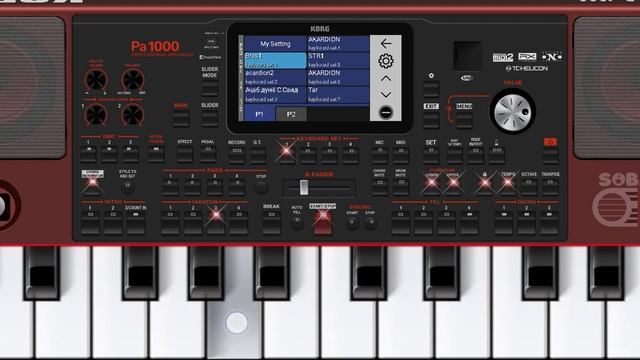Click assignable knob 2
Image resolution: width=640 pixels, height=360 pixels.
pos(133,115)
